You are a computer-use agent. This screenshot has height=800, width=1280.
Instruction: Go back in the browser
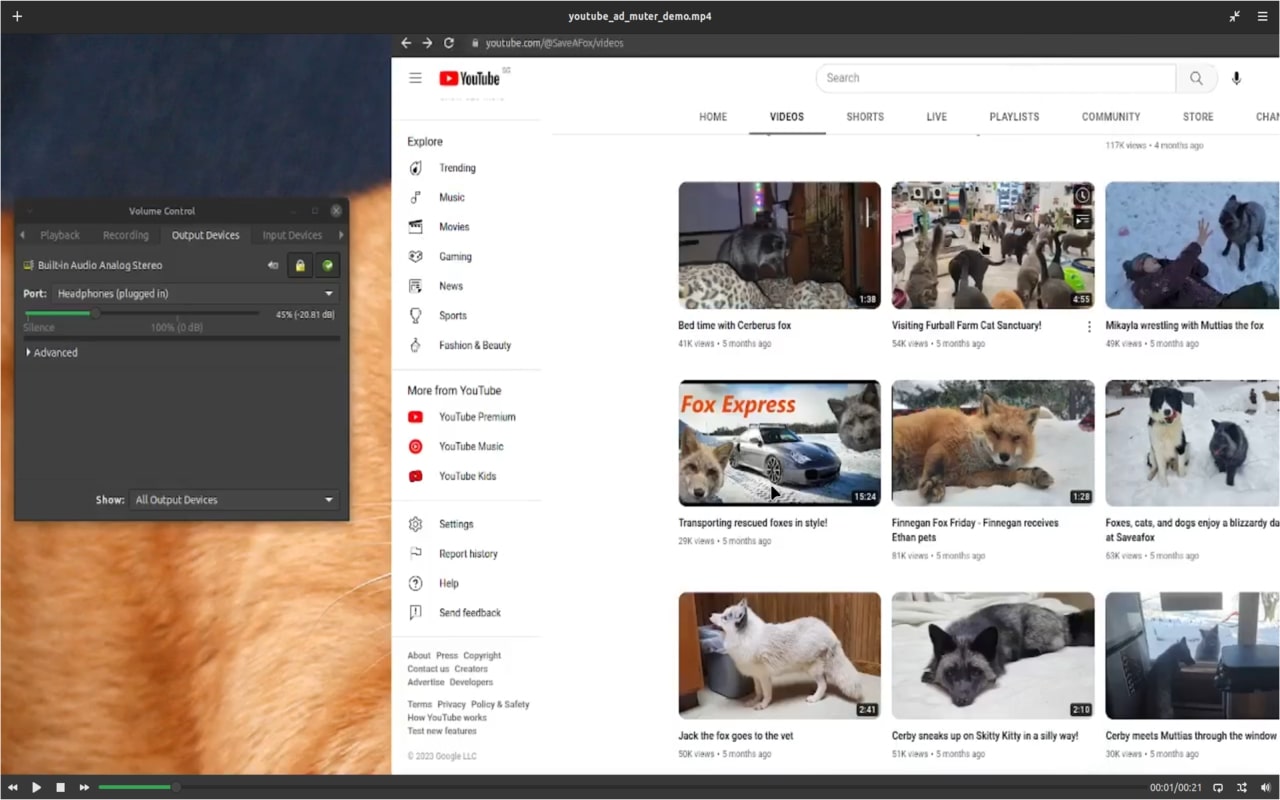pos(406,43)
